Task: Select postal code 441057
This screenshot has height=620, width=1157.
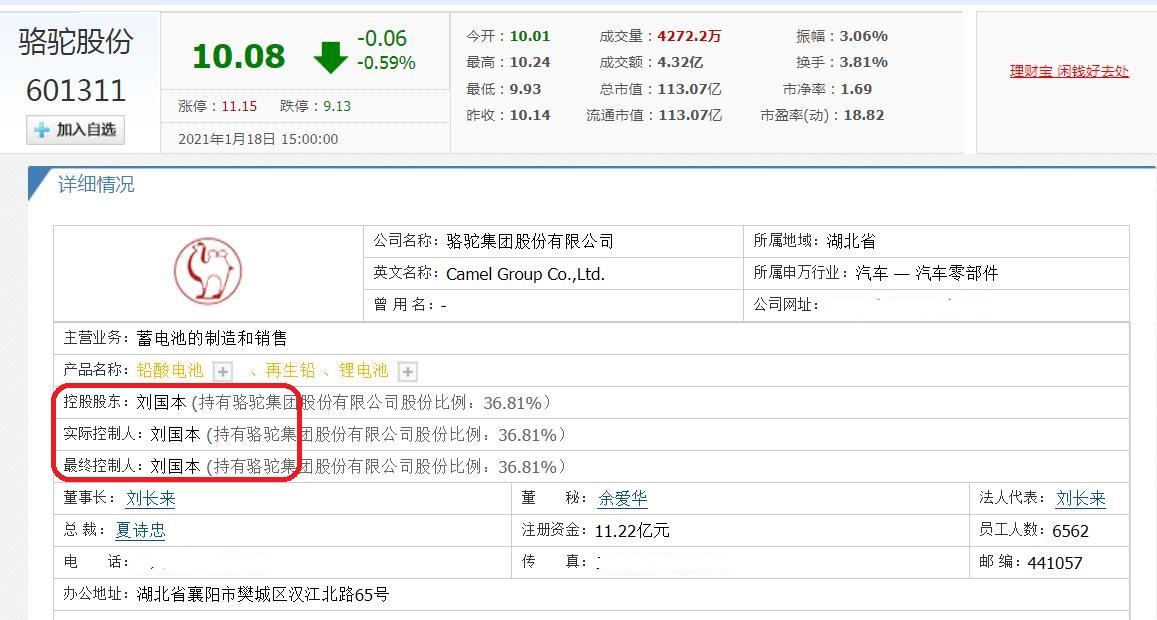Action: point(1055,562)
